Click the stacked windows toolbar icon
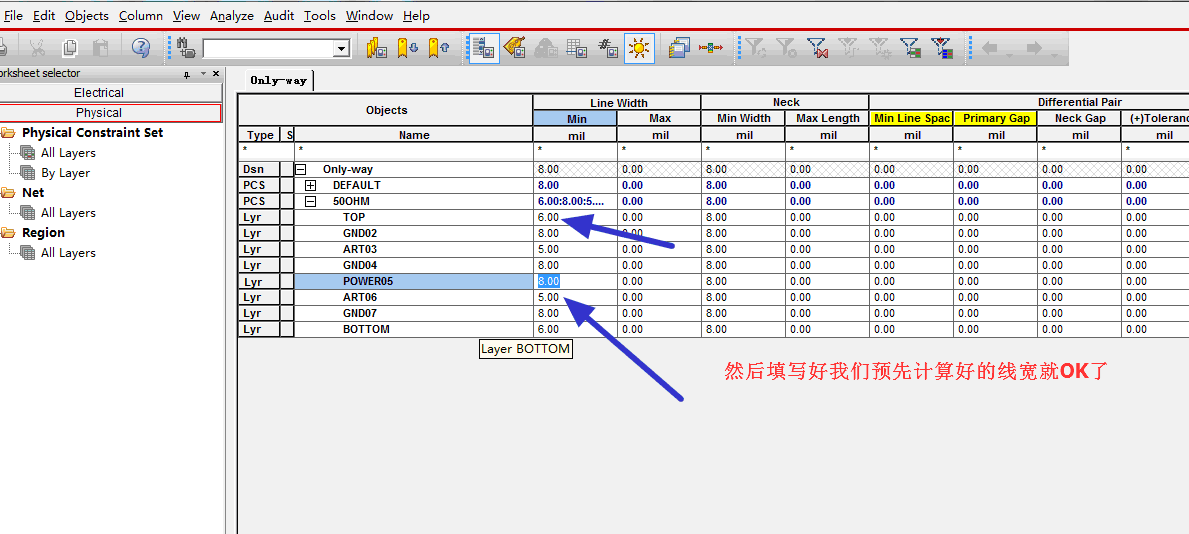The width and height of the screenshot is (1189, 534). 679,48
